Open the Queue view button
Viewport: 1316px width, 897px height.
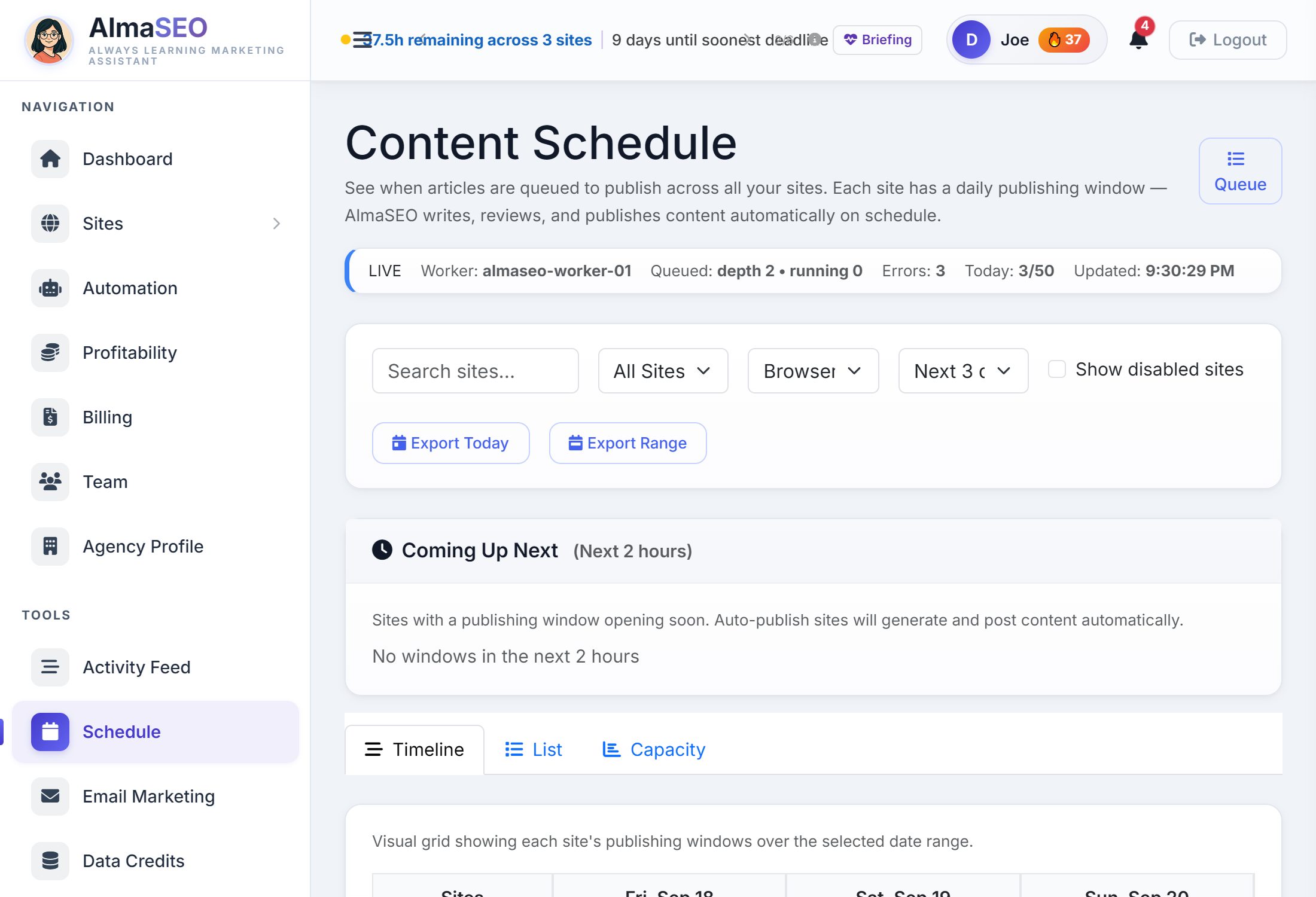tap(1240, 171)
